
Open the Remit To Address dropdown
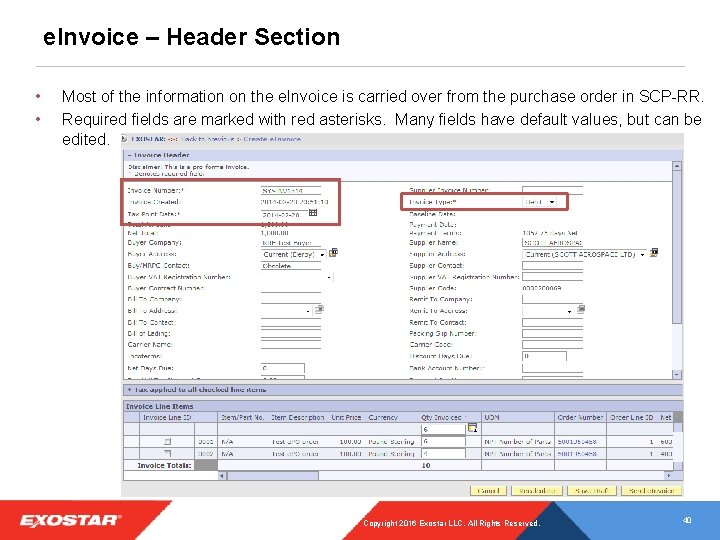[x=569, y=311]
